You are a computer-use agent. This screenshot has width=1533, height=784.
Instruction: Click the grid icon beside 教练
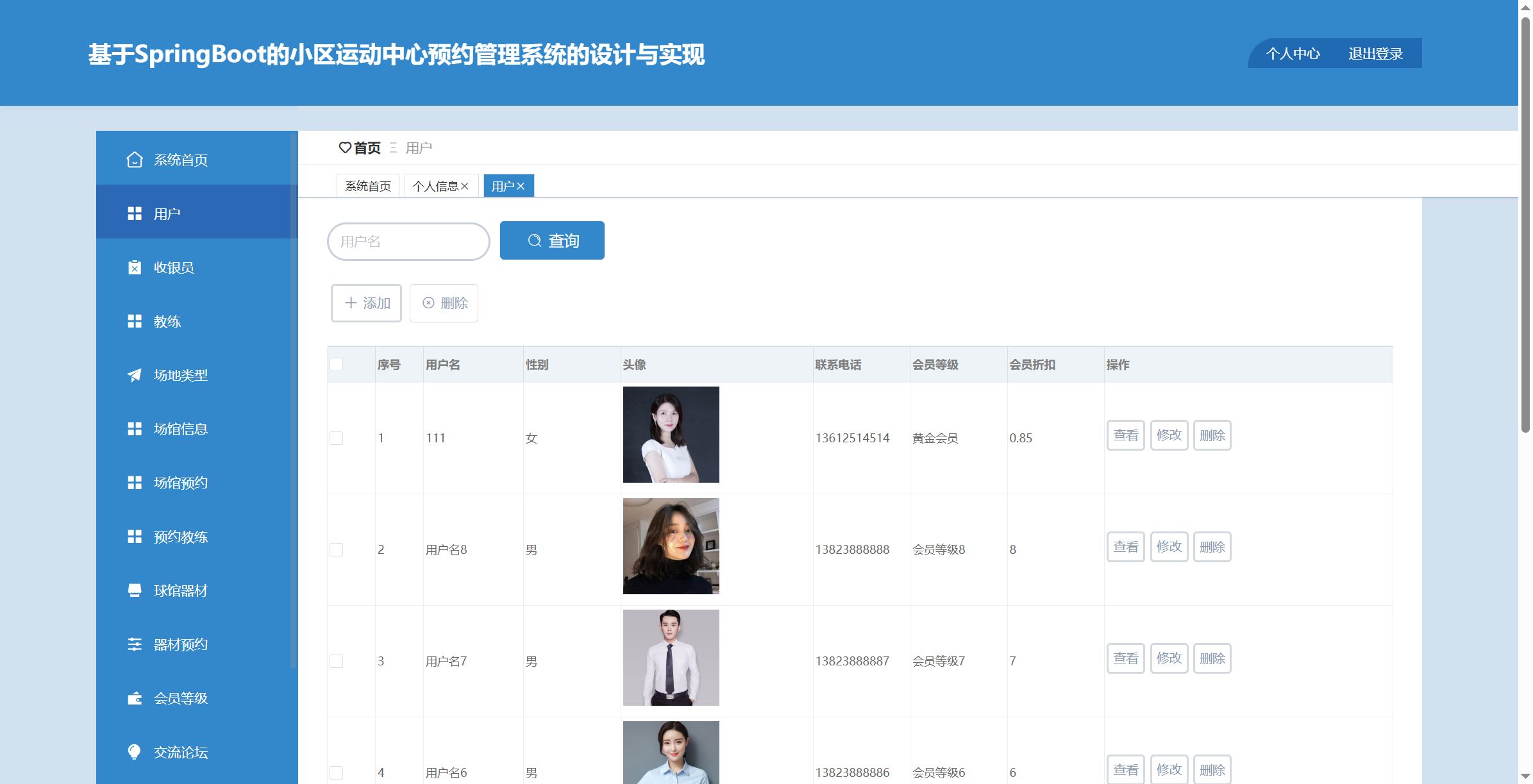coord(135,321)
